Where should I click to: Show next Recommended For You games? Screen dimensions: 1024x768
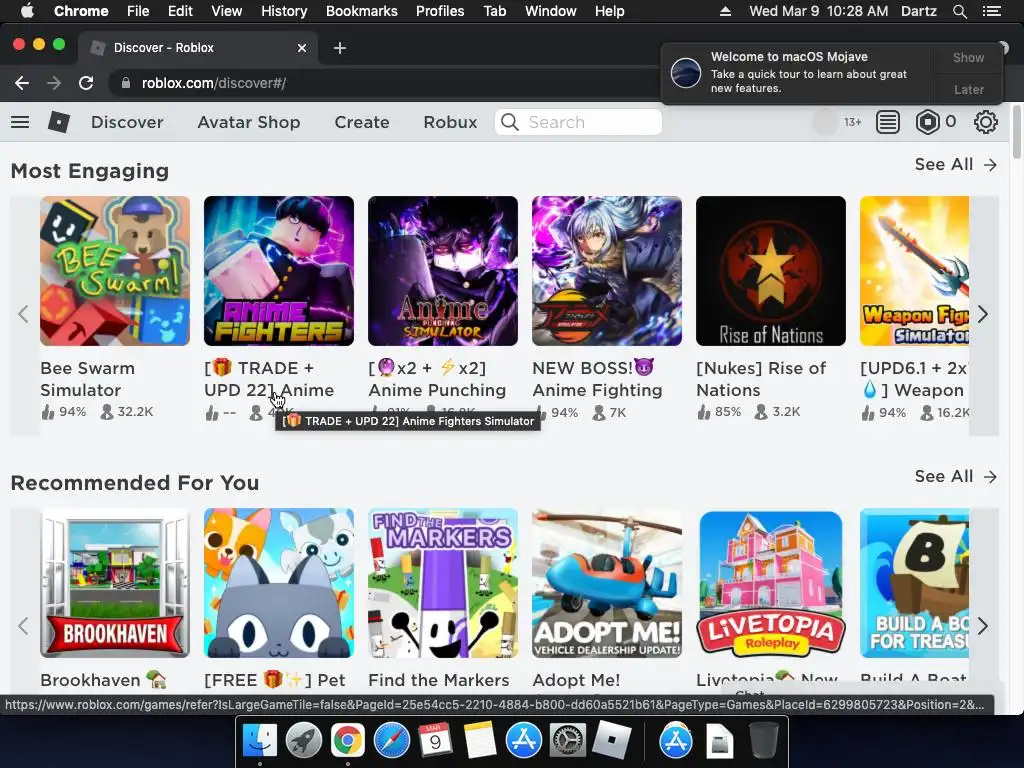pos(984,626)
